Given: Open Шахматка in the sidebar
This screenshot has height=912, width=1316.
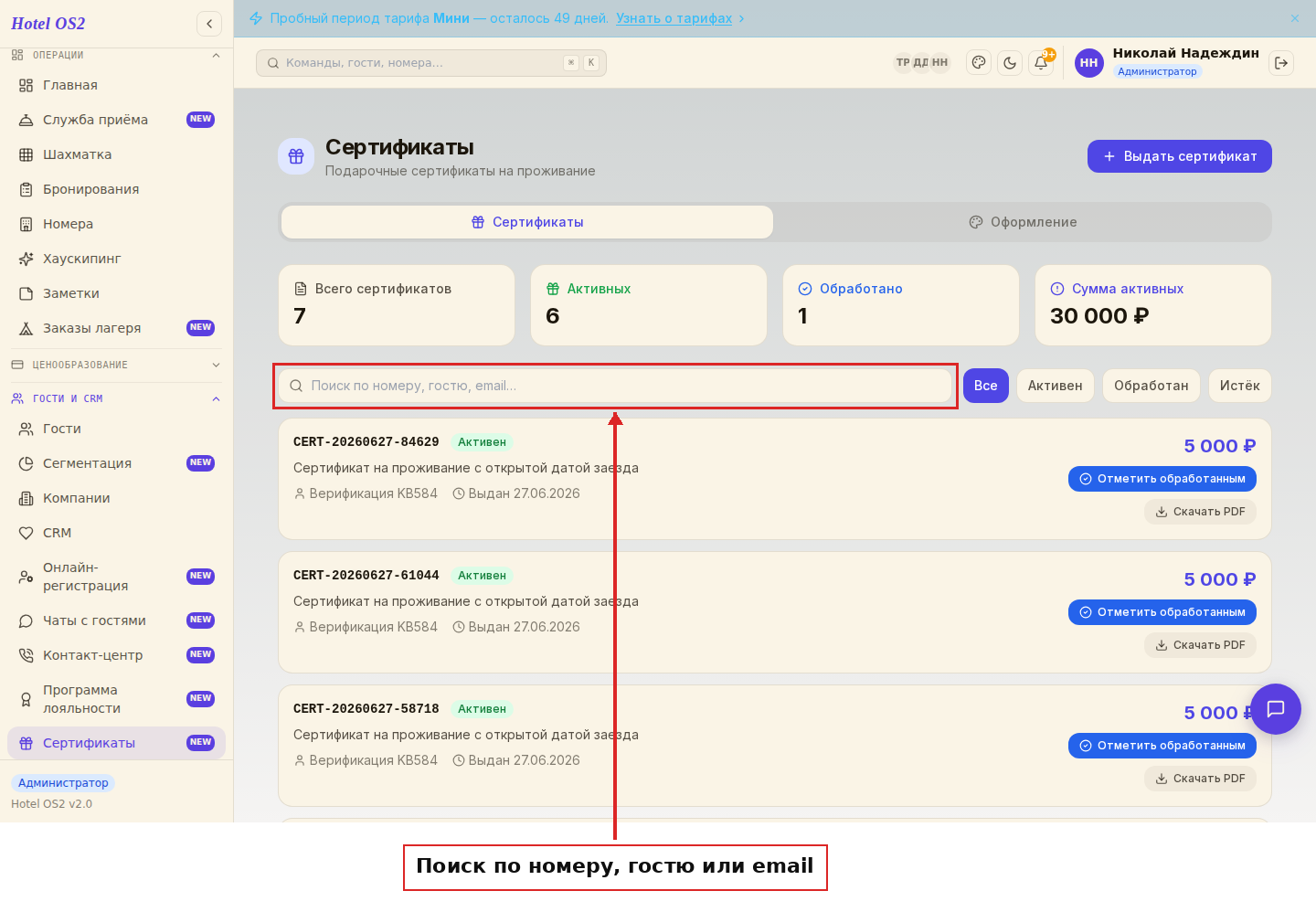Looking at the screenshot, I should 116,154.
